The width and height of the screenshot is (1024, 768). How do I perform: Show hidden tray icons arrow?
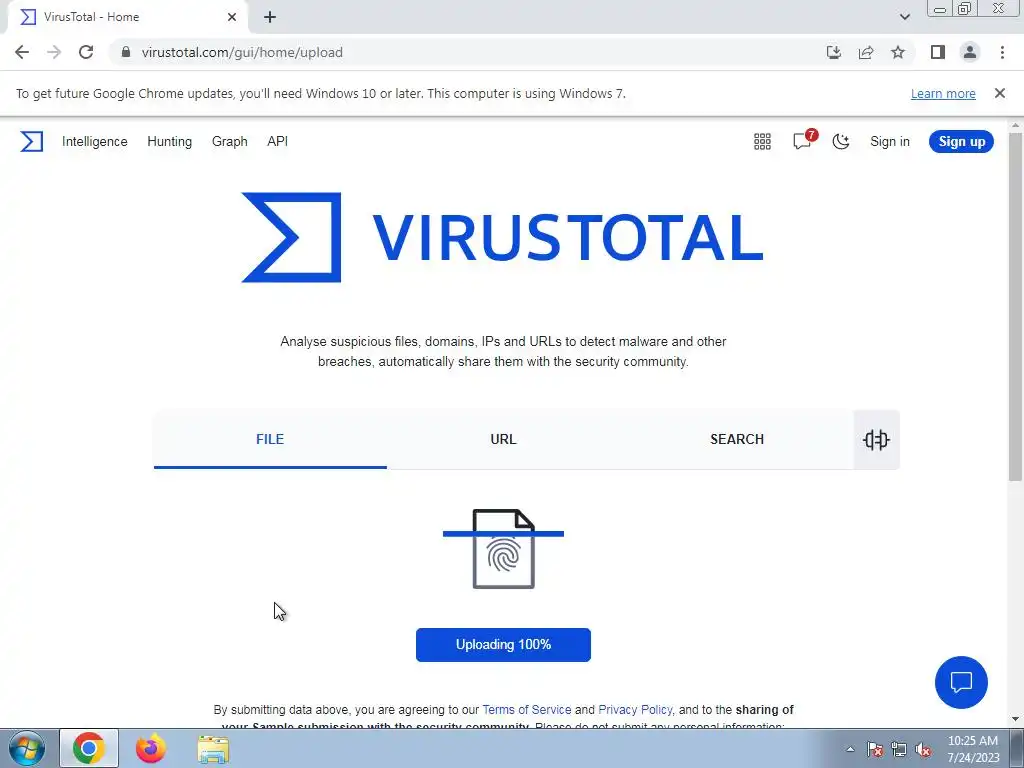[x=850, y=749]
